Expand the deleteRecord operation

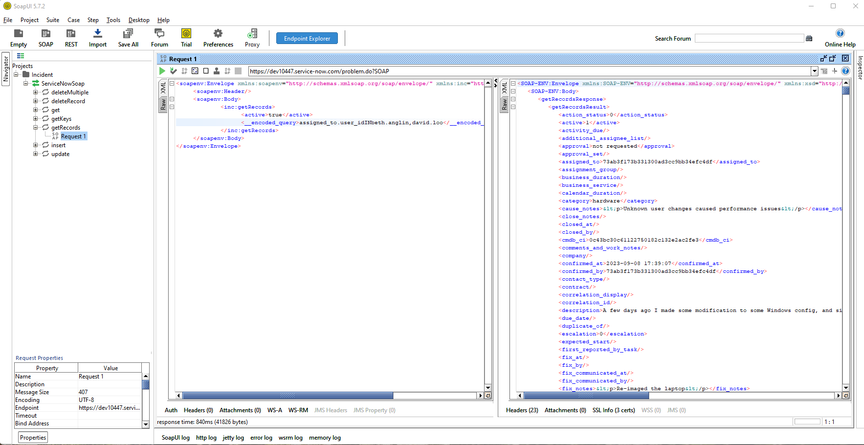[x=35, y=101]
